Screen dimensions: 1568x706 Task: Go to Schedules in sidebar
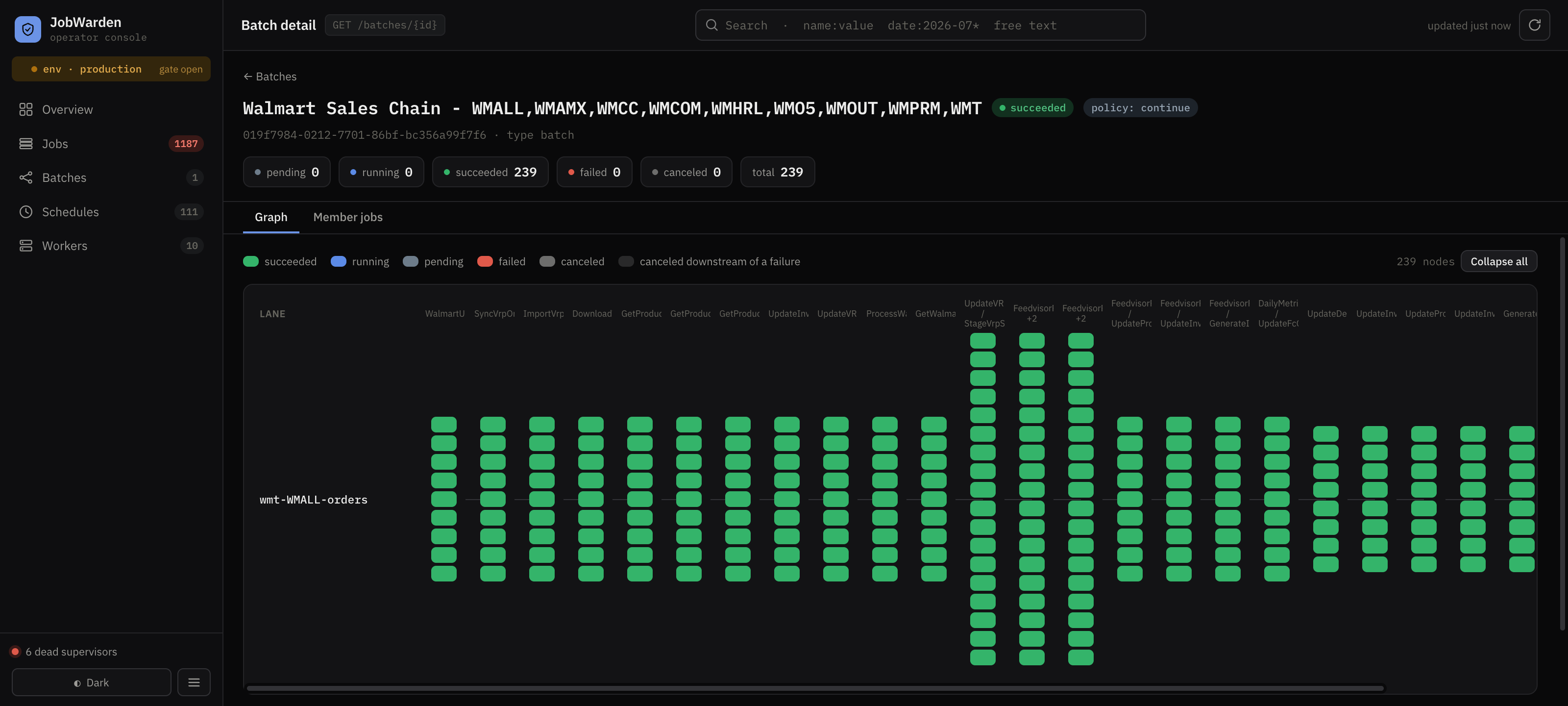pyautogui.click(x=111, y=212)
